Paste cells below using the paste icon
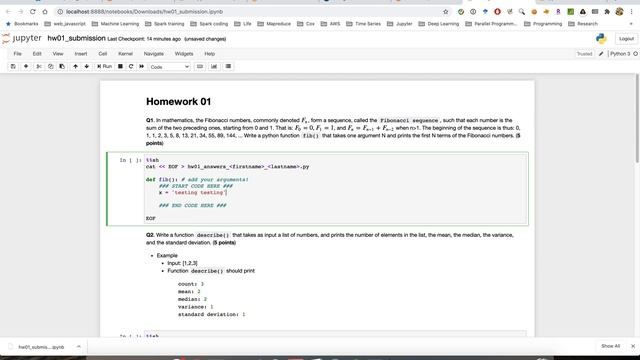This screenshot has height=360, width=640. click(62, 67)
